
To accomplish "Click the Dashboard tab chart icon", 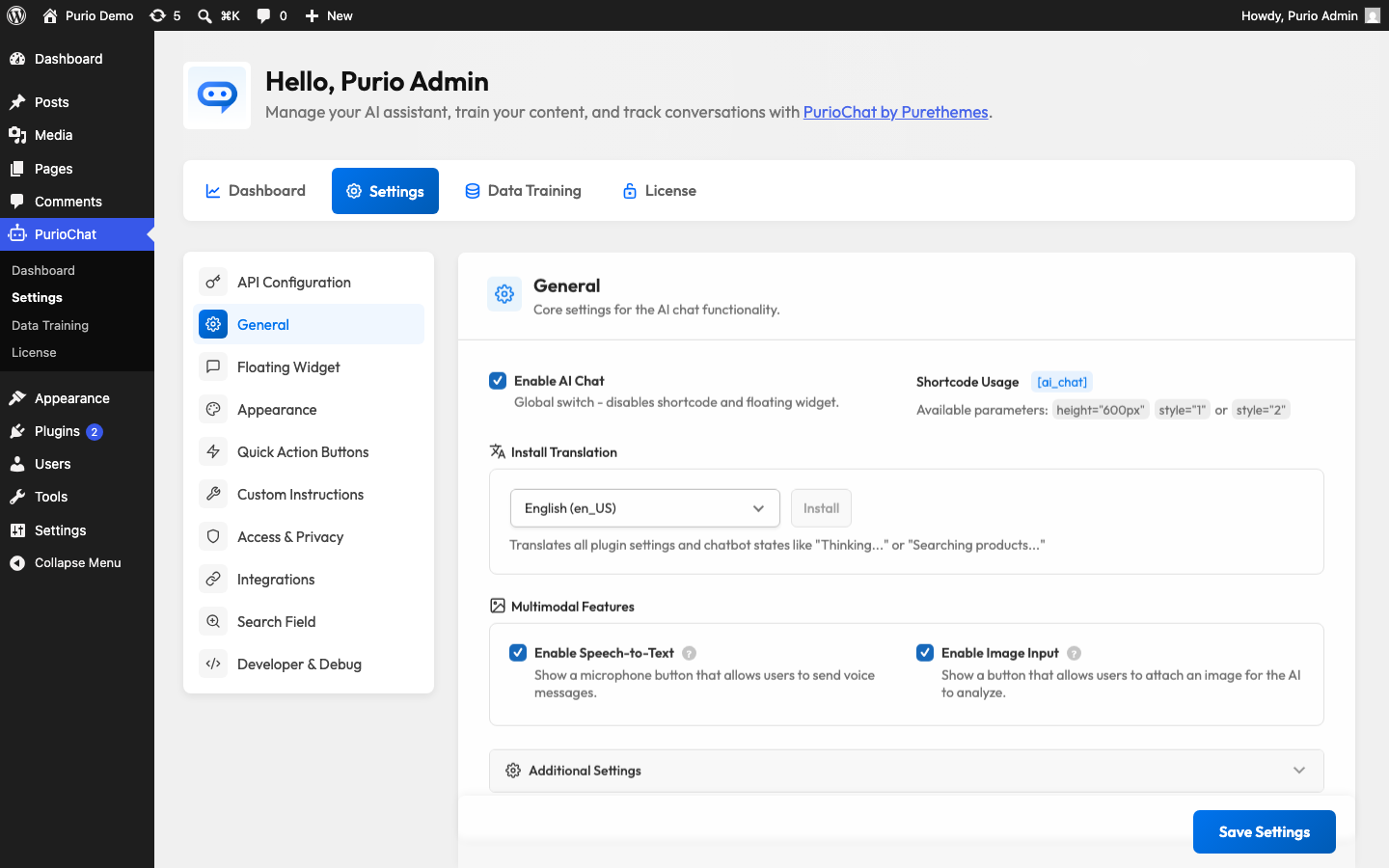I will pos(213,191).
